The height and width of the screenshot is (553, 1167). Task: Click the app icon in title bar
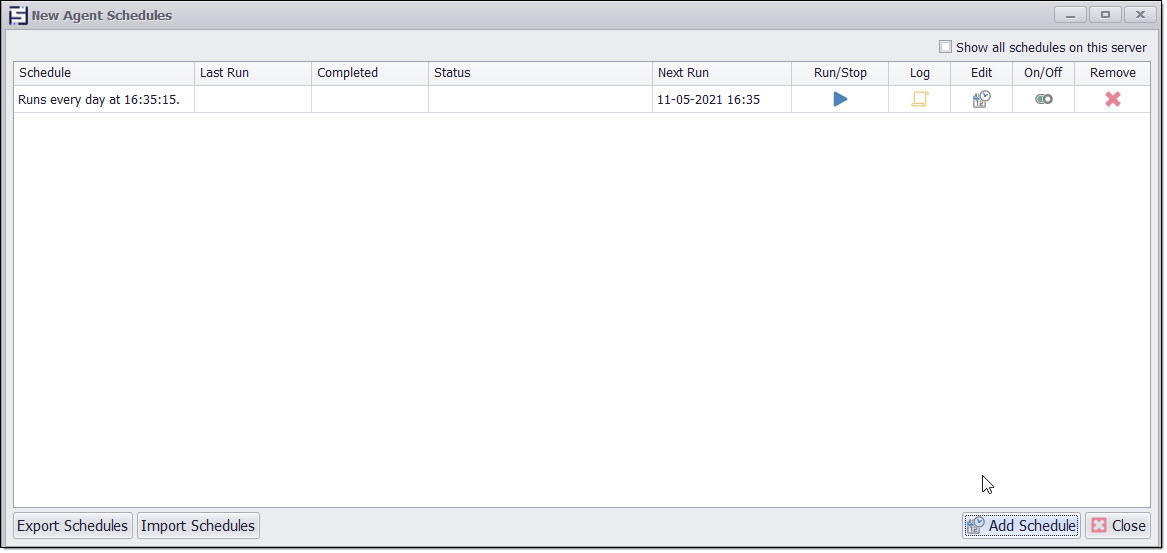coord(18,15)
